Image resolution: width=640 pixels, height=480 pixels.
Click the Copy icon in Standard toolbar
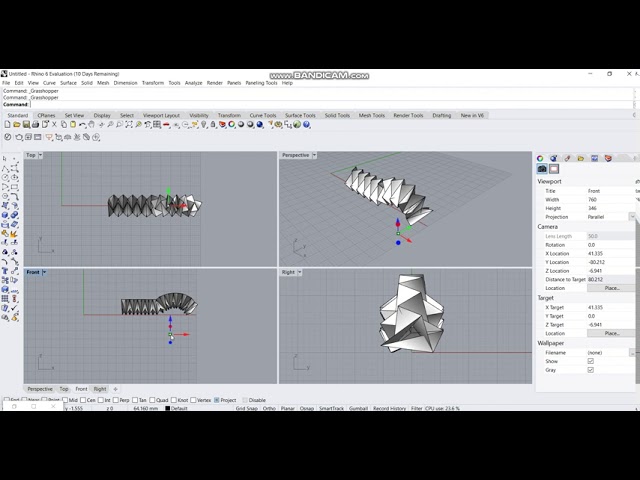64,124
